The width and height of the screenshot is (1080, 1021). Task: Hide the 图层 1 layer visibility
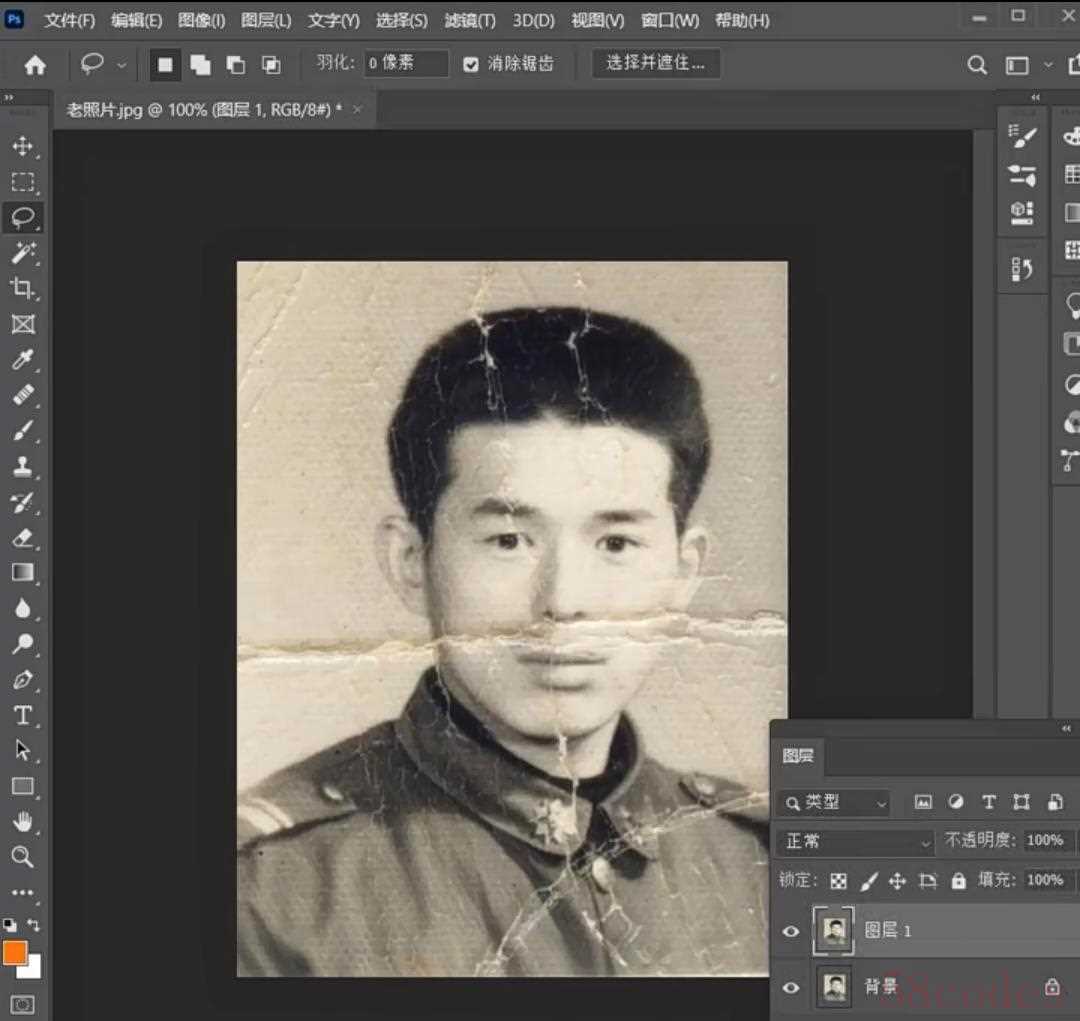click(x=791, y=931)
